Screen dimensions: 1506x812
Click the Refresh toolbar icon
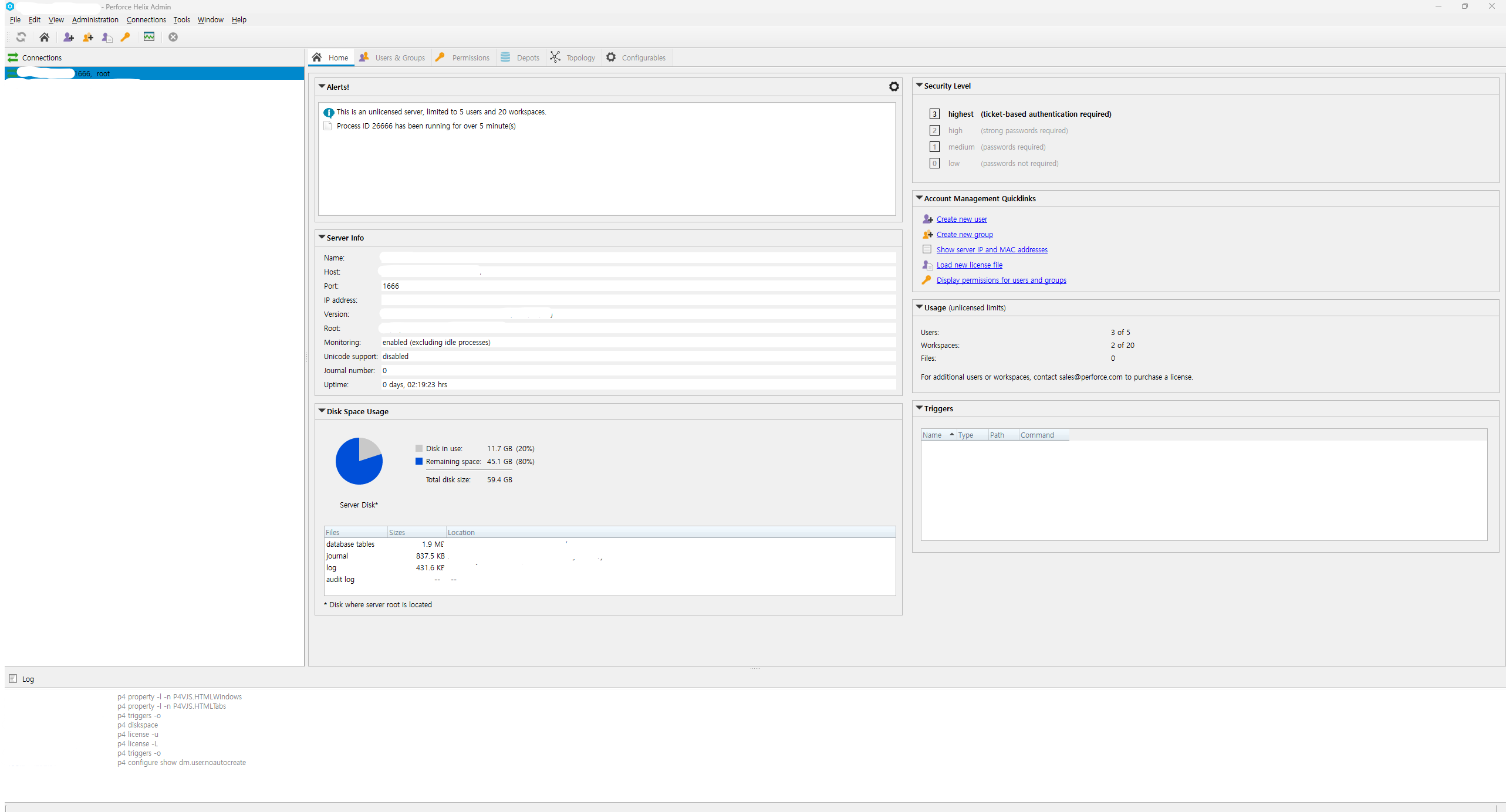[x=21, y=37]
